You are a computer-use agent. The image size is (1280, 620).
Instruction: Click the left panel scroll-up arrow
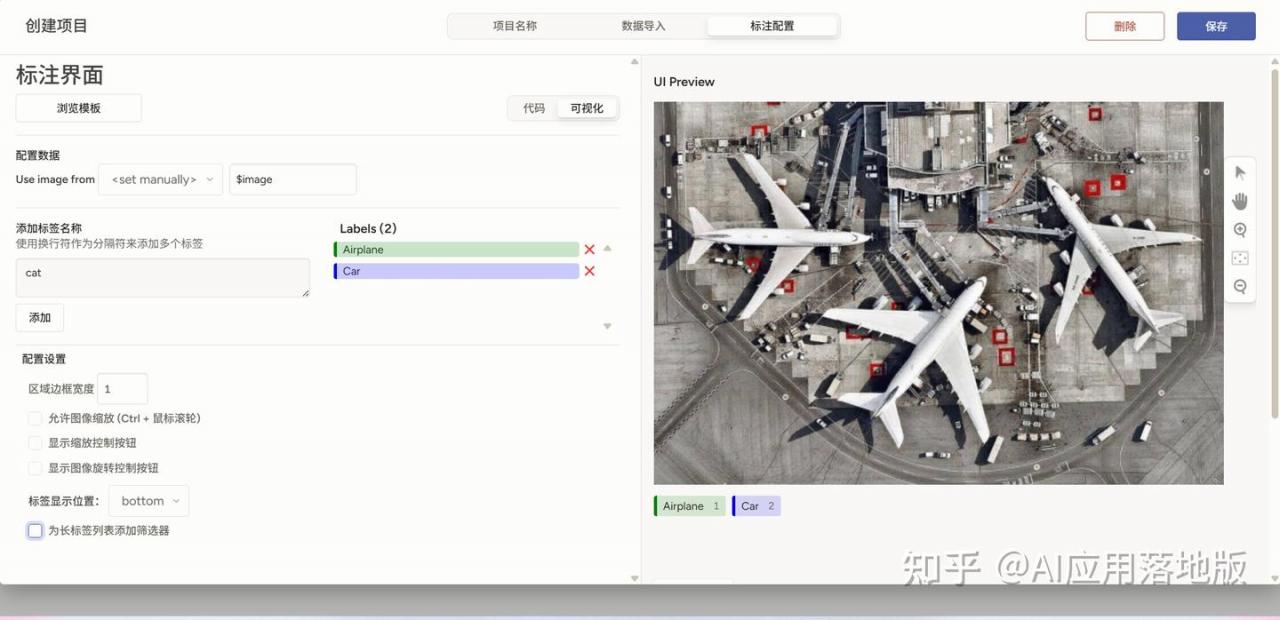[634, 62]
